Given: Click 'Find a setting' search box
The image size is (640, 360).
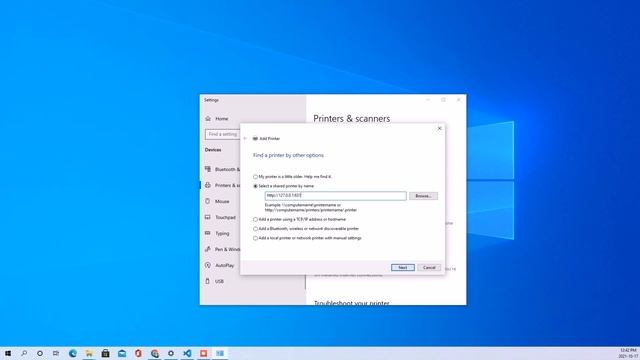Looking at the screenshot, I should [x=222, y=134].
